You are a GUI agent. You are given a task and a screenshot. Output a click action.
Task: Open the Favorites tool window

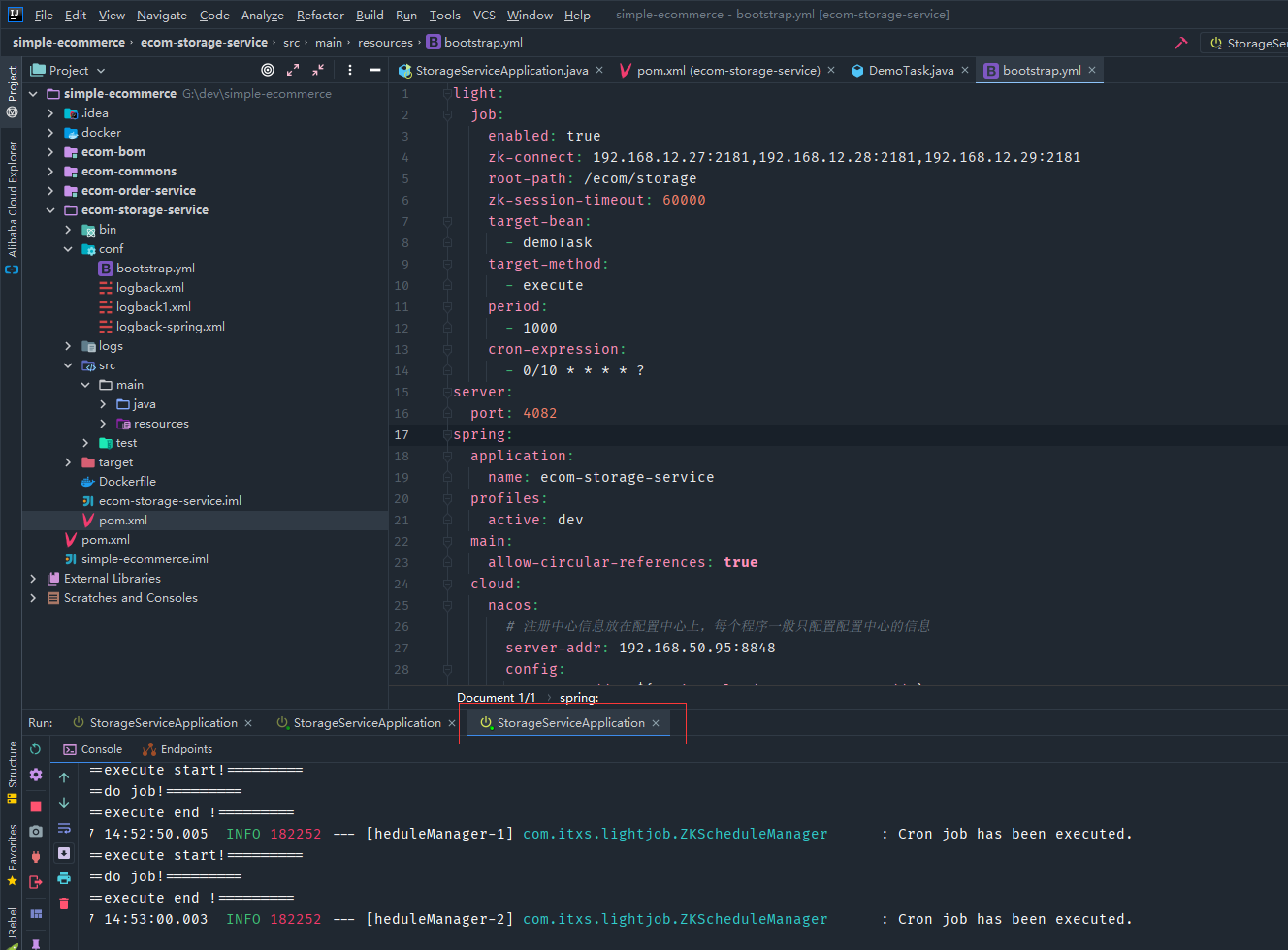coord(13,854)
